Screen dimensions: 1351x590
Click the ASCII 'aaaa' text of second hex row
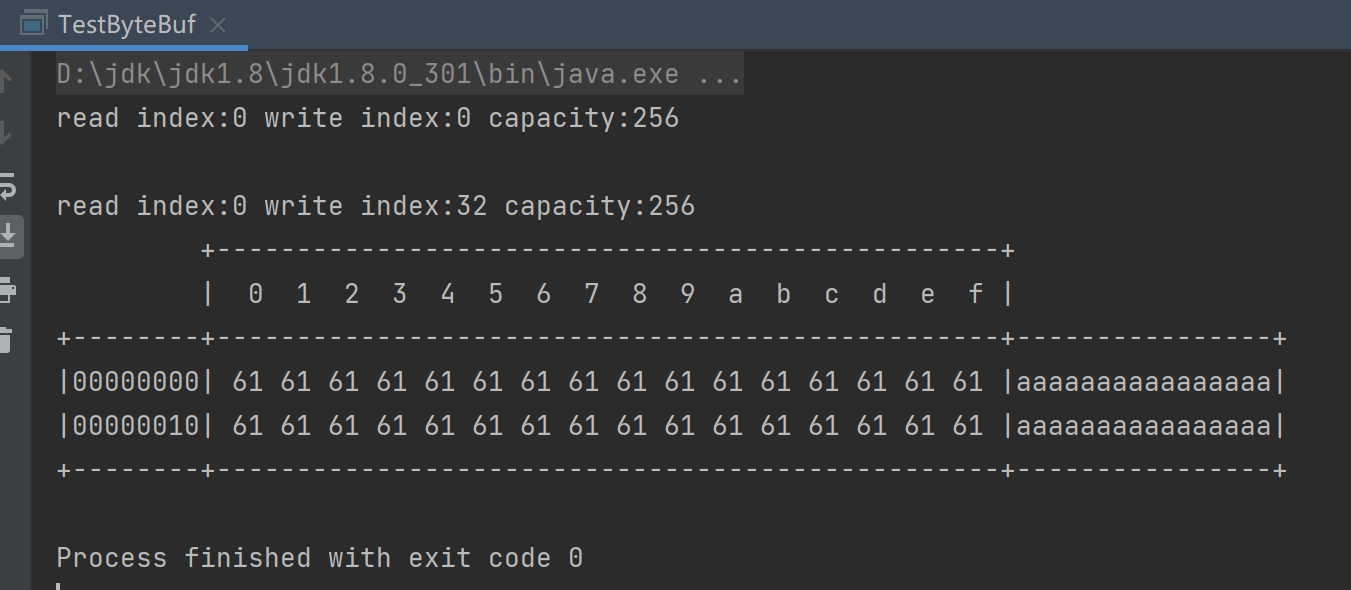coord(1143,426)
